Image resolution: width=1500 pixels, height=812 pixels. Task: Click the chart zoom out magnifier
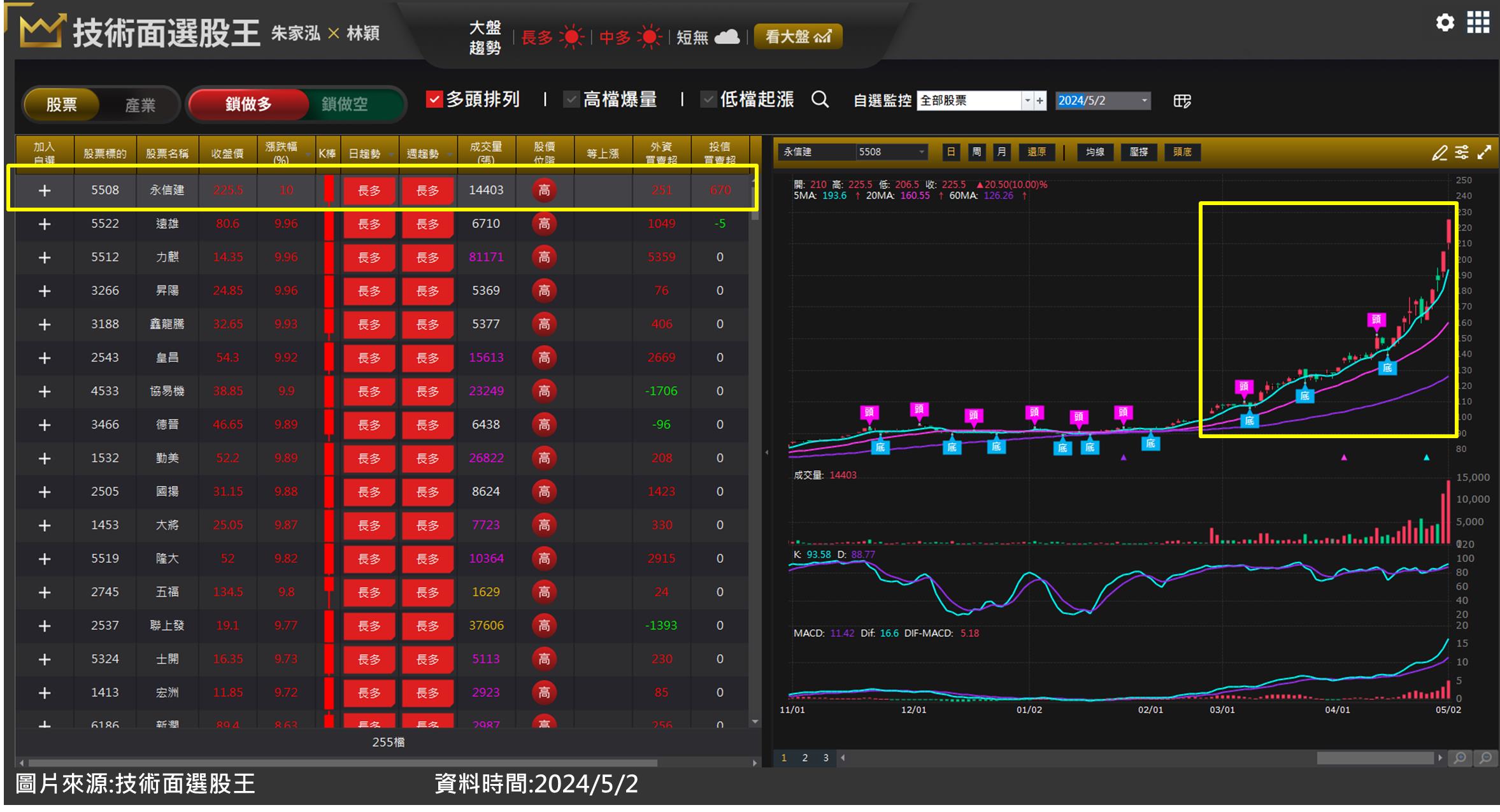[1485, 758]
